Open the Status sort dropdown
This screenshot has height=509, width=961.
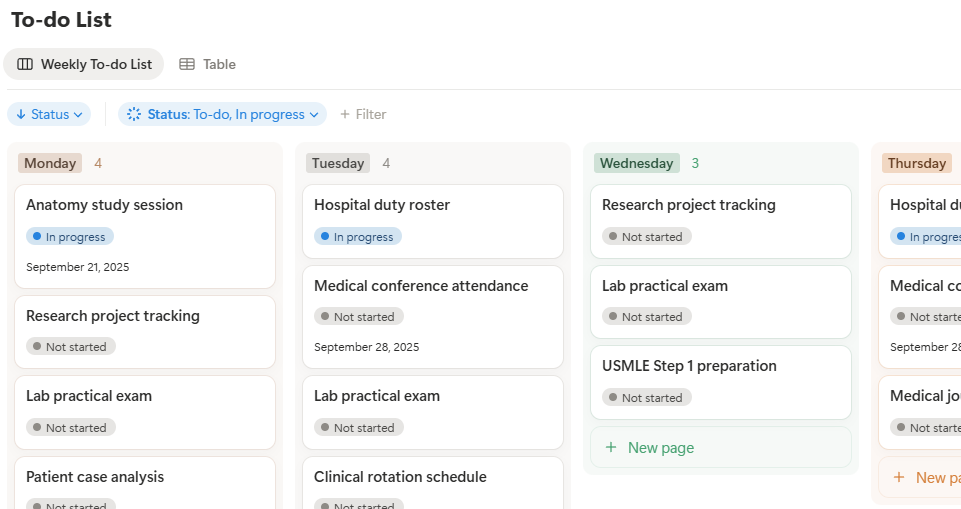coord(49,114)
